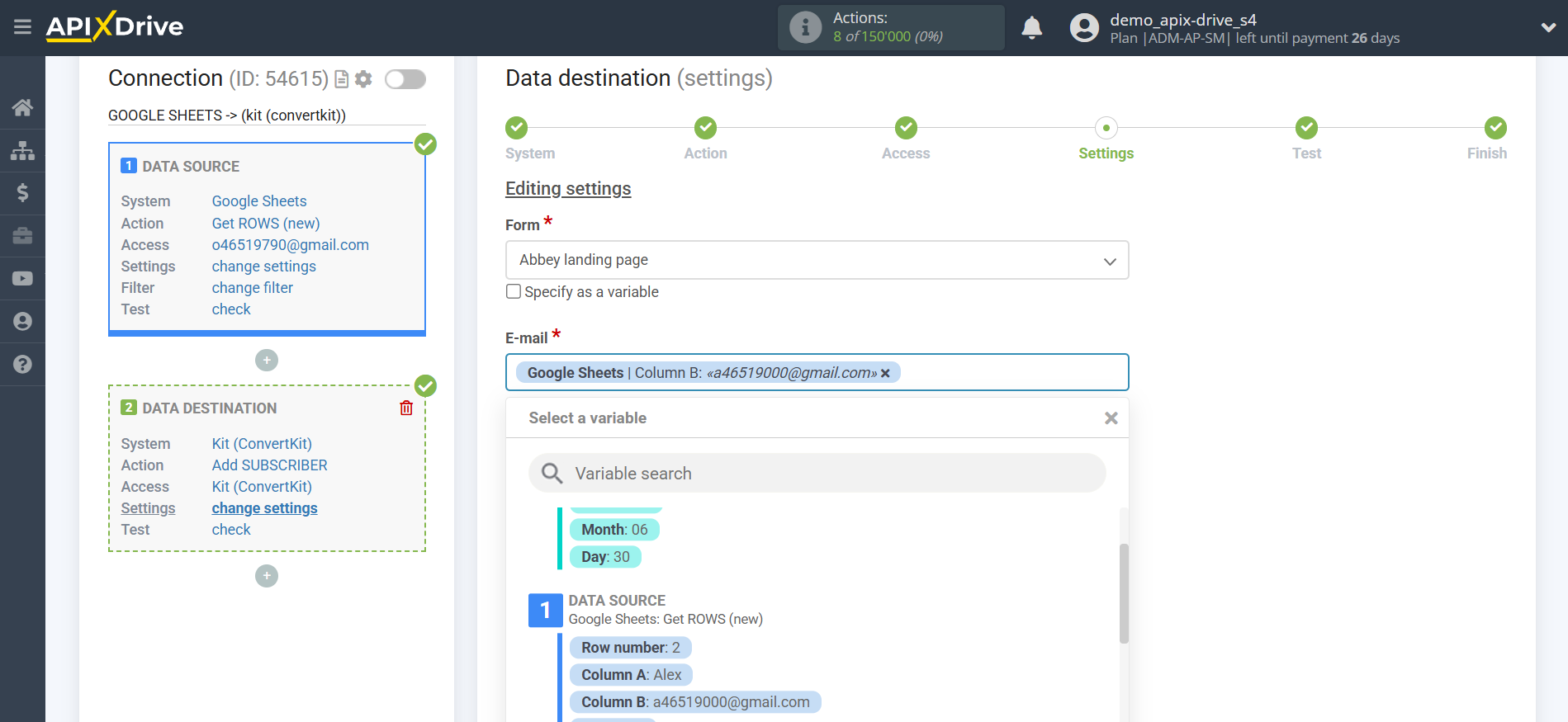Go to the Action step
This screenshot has height=722, width=1568.
(x=705, y=128)
